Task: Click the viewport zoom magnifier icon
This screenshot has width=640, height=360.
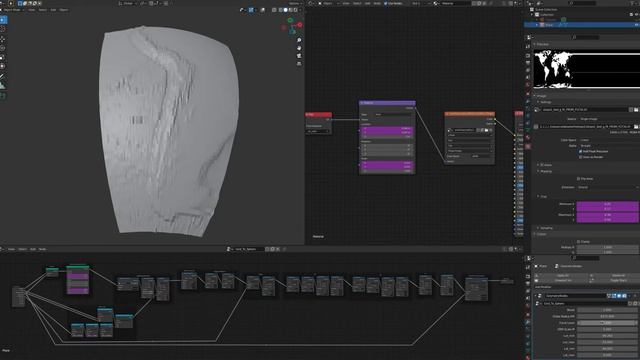Action: click(x=299, y=40)
